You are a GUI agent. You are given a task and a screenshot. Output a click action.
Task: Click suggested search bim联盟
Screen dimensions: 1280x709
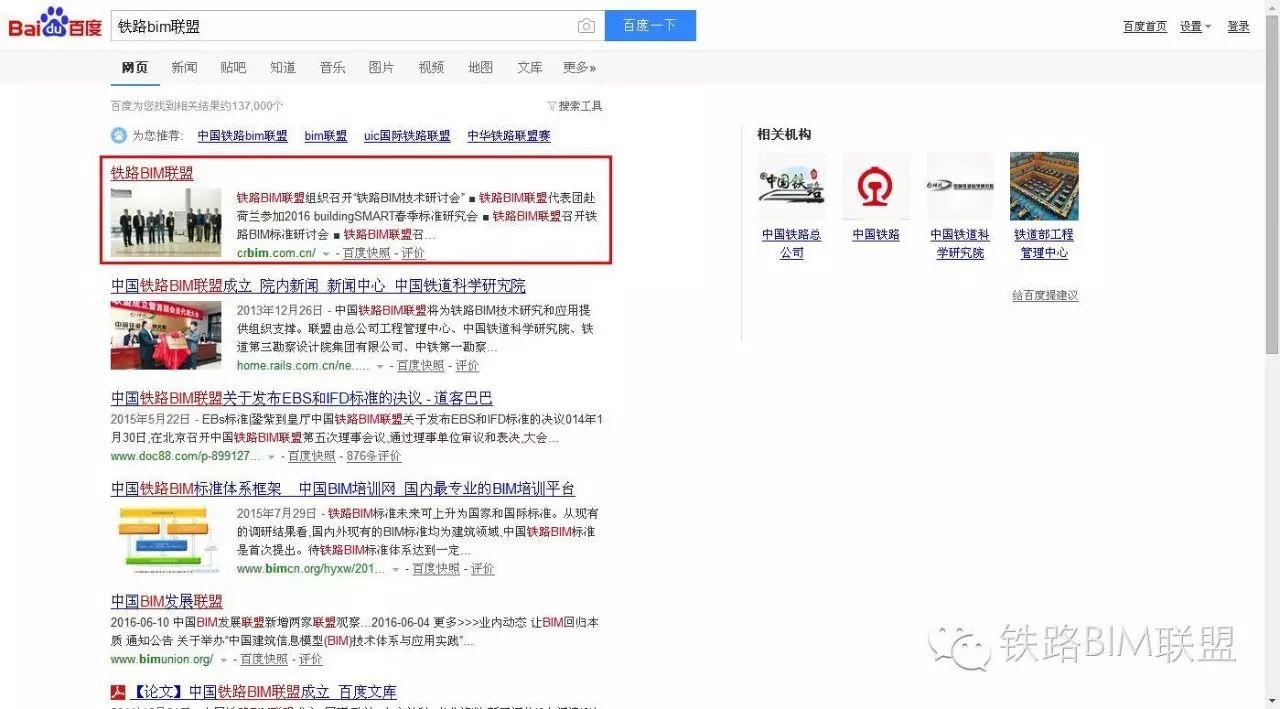pos(326,136)
